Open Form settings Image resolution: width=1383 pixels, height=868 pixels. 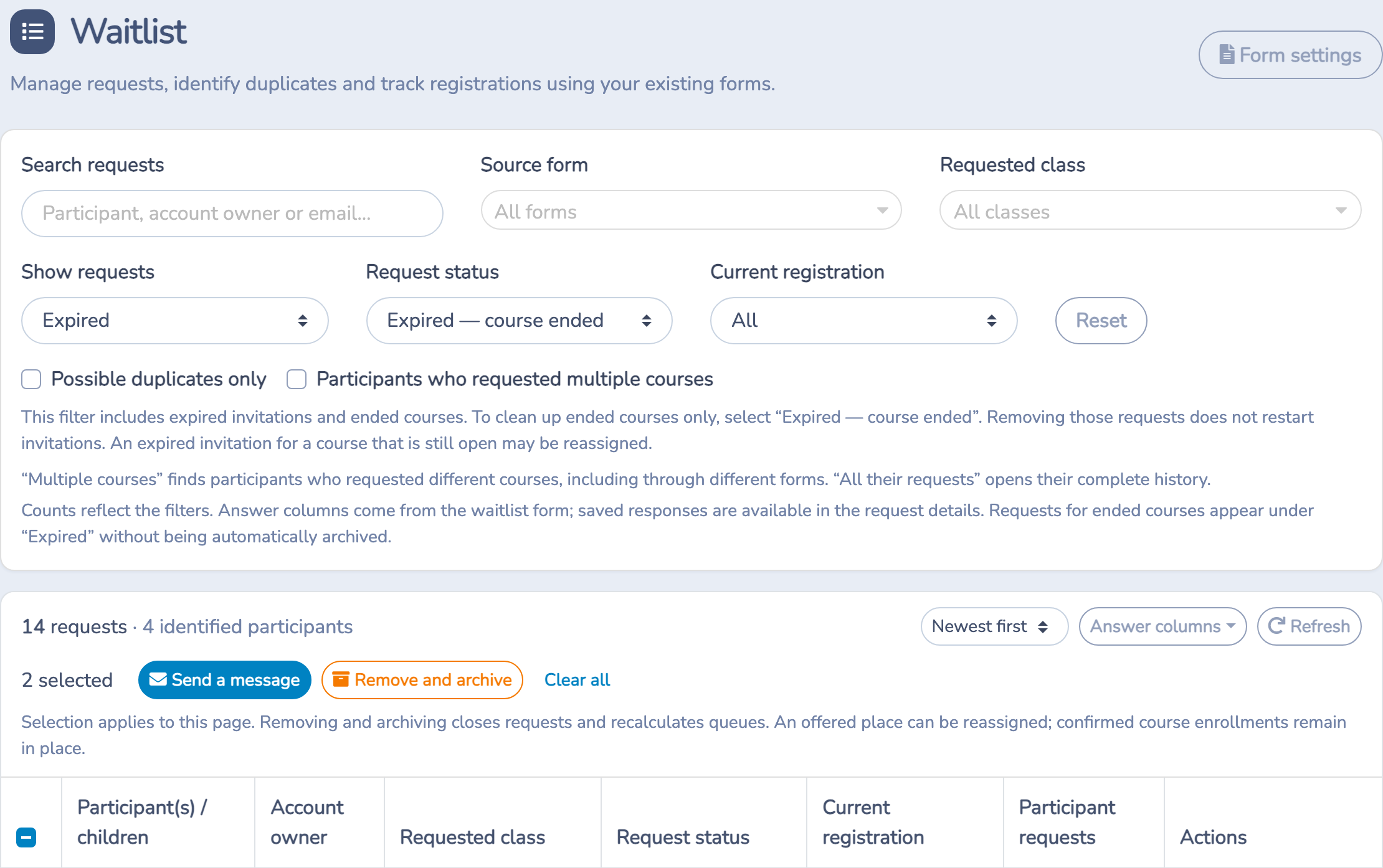pos(1290,55)
